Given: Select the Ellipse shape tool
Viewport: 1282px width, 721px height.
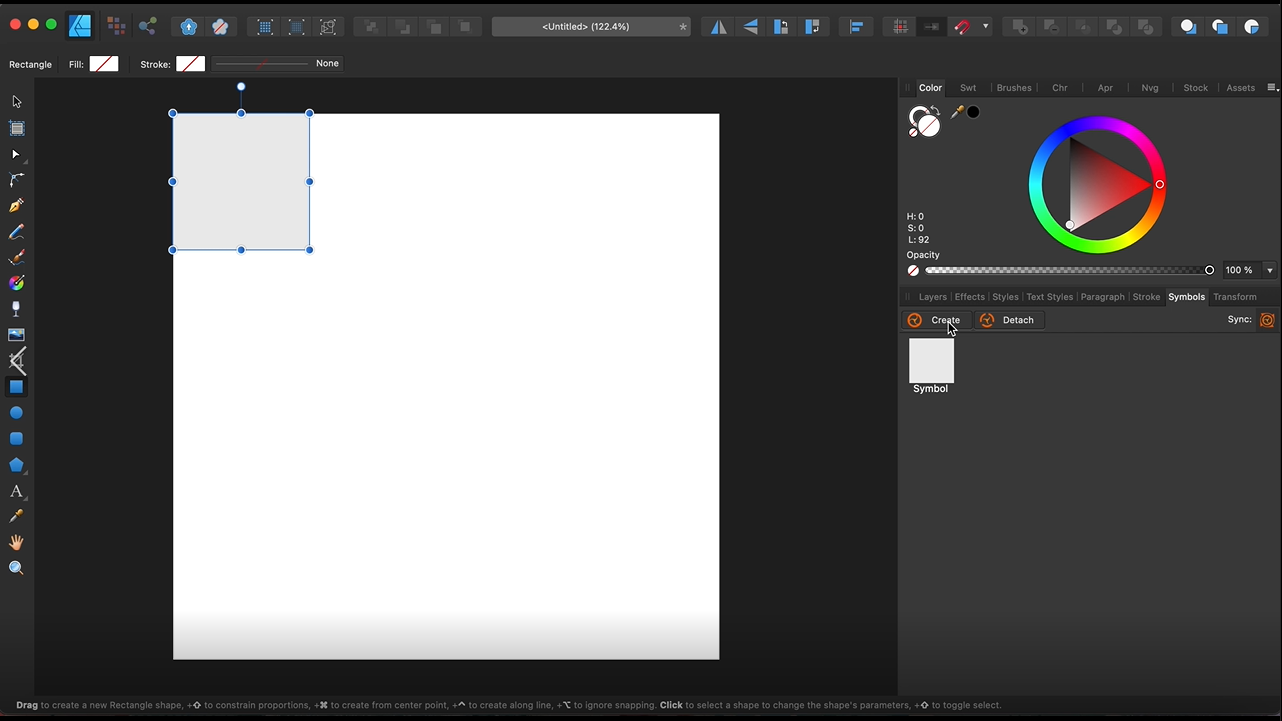Looking at the screenshot, I should click(x=16, y=413).
